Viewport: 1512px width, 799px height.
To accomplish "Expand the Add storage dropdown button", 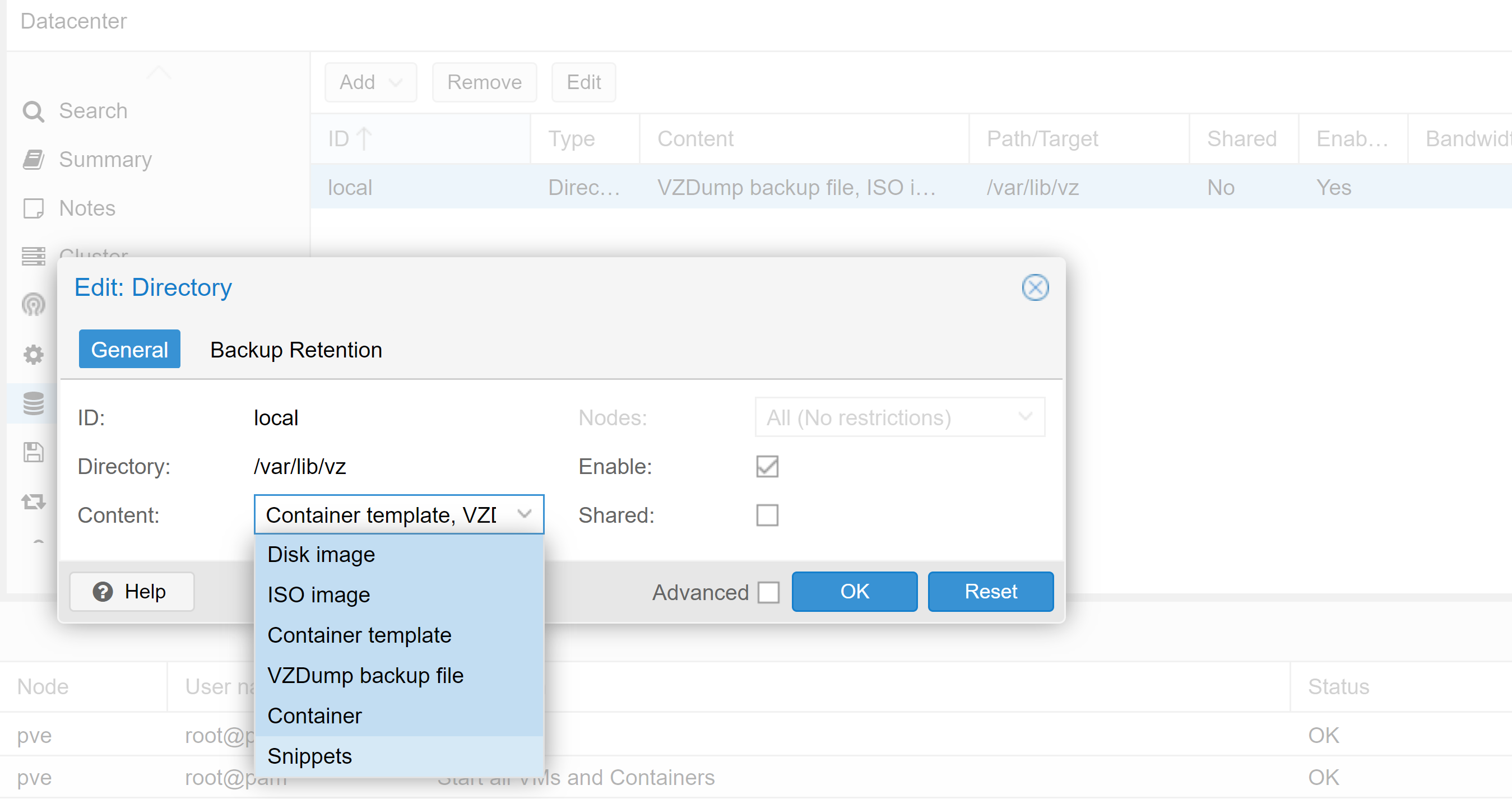I will 370,82.
